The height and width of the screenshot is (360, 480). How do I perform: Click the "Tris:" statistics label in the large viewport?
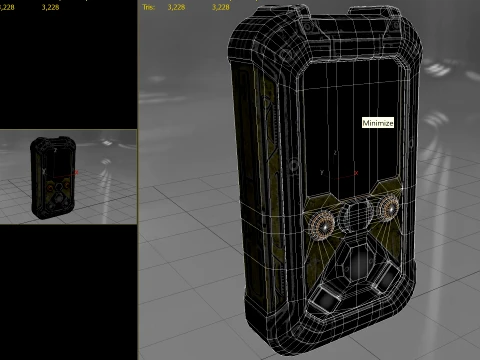pyautogui.click(x=149, y=7)
